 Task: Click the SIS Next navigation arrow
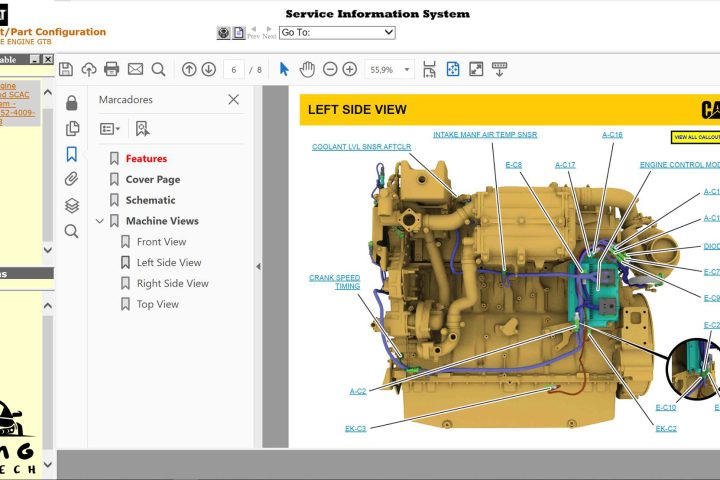pyautogui.click(x=269, y=33)
